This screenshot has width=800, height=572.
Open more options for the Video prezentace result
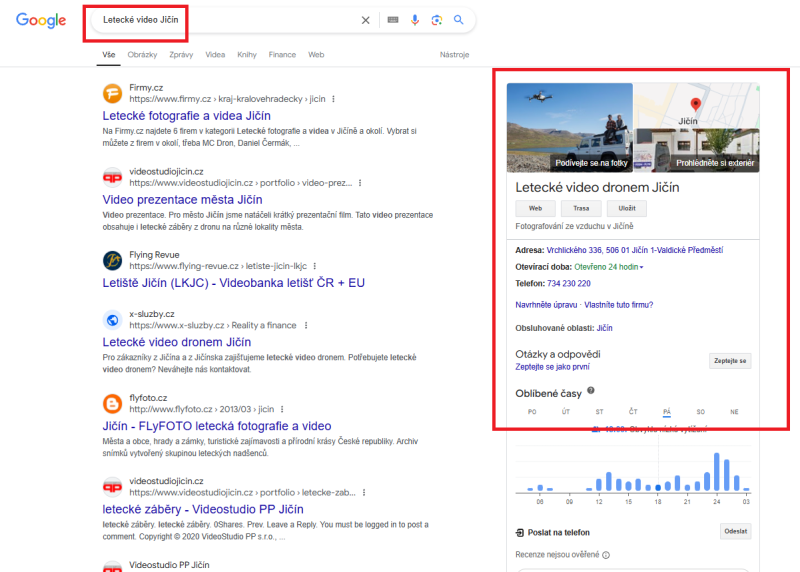360,183
